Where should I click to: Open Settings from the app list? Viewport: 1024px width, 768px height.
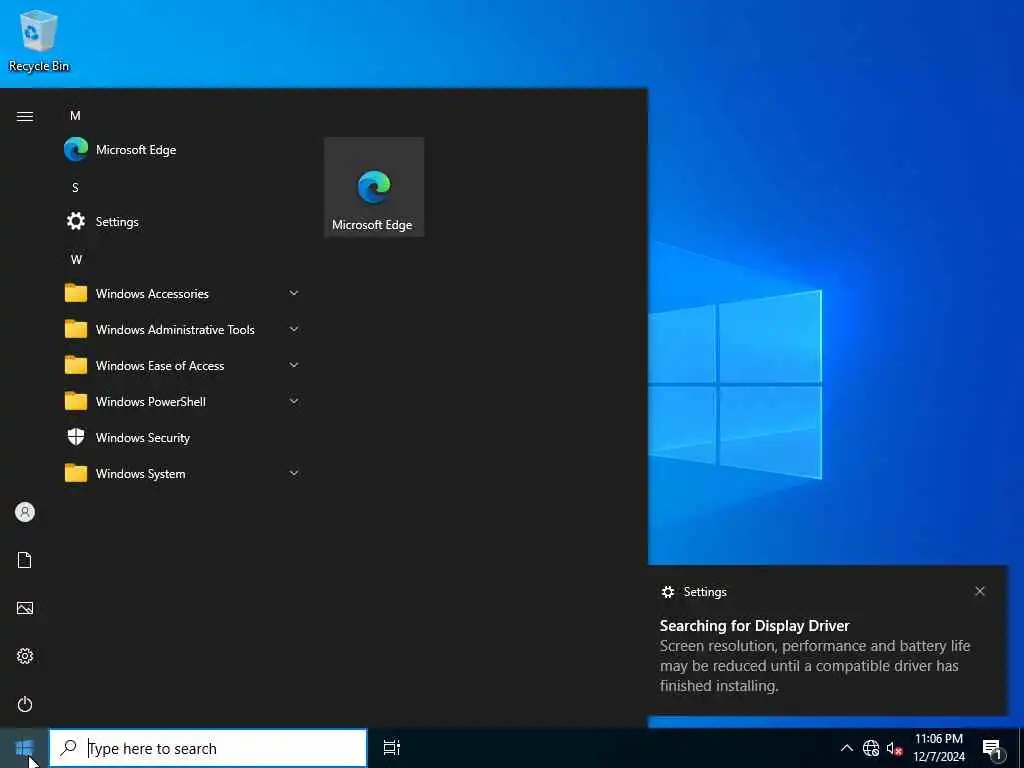click(181, 221)
